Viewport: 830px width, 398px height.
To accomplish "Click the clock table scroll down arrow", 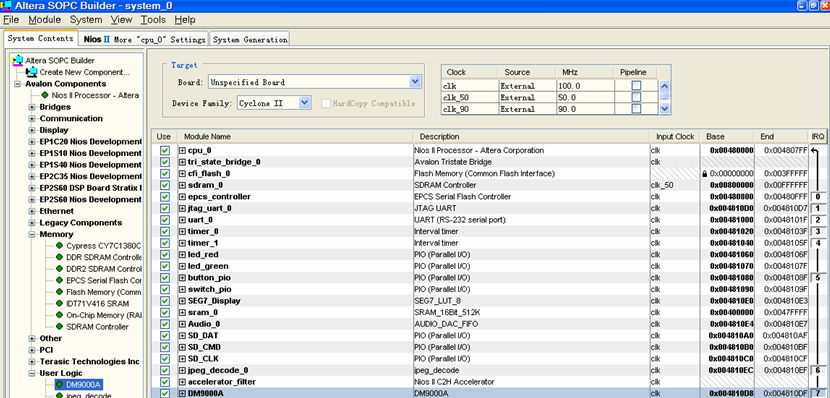I will [665, 108].
